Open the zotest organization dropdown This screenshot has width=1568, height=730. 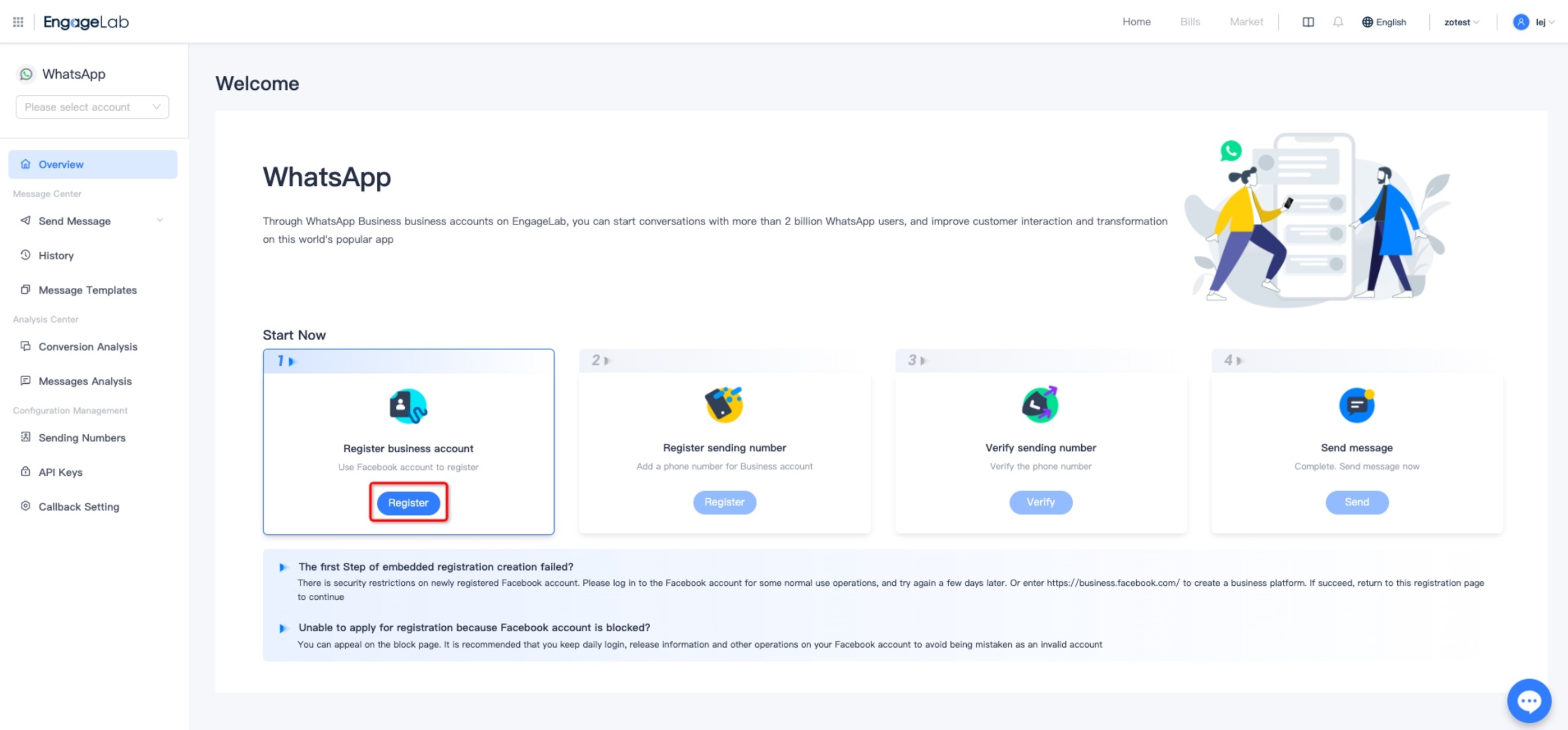tap(1461, 22)
